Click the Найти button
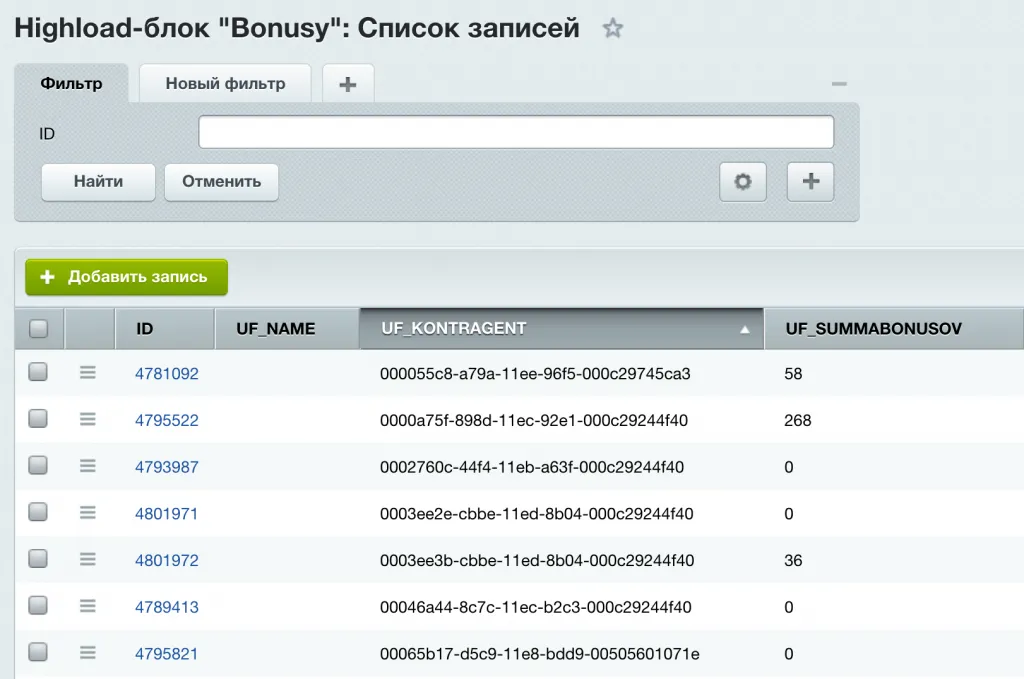 98,182
